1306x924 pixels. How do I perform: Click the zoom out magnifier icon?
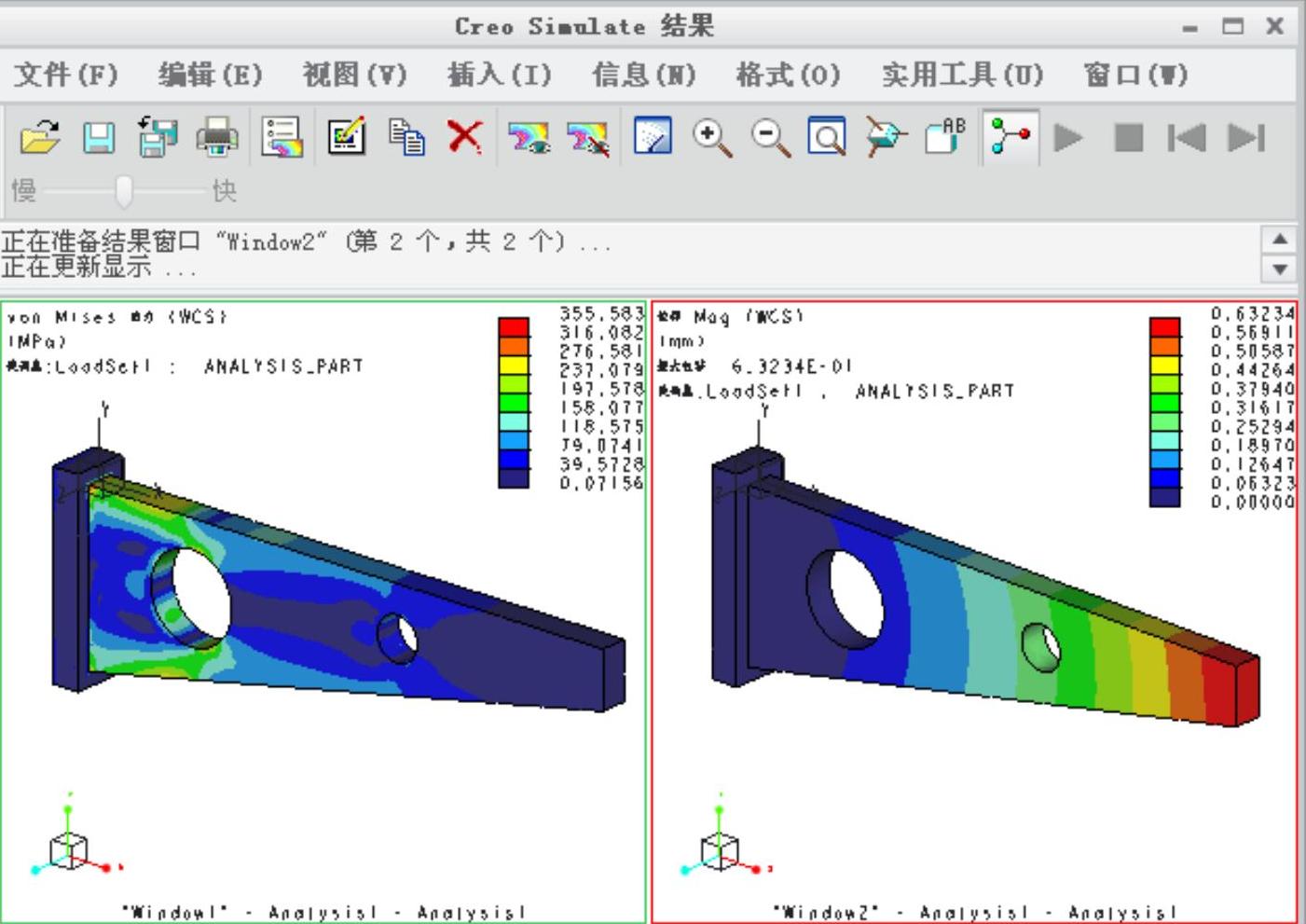point(771,138)
